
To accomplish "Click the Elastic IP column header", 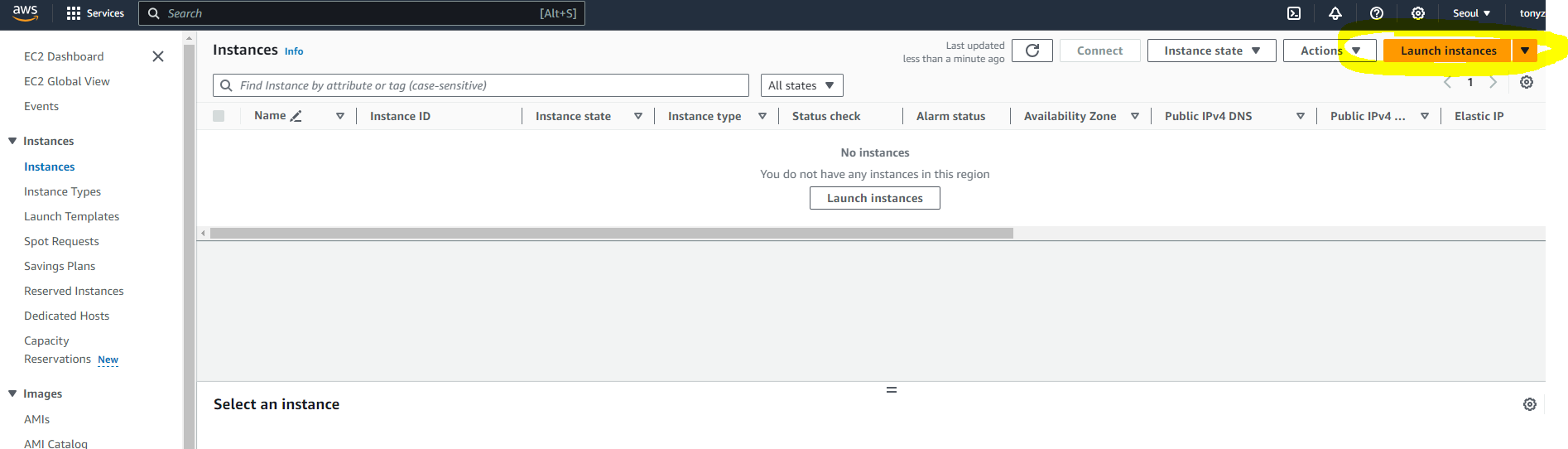I will pos(1479,116).
